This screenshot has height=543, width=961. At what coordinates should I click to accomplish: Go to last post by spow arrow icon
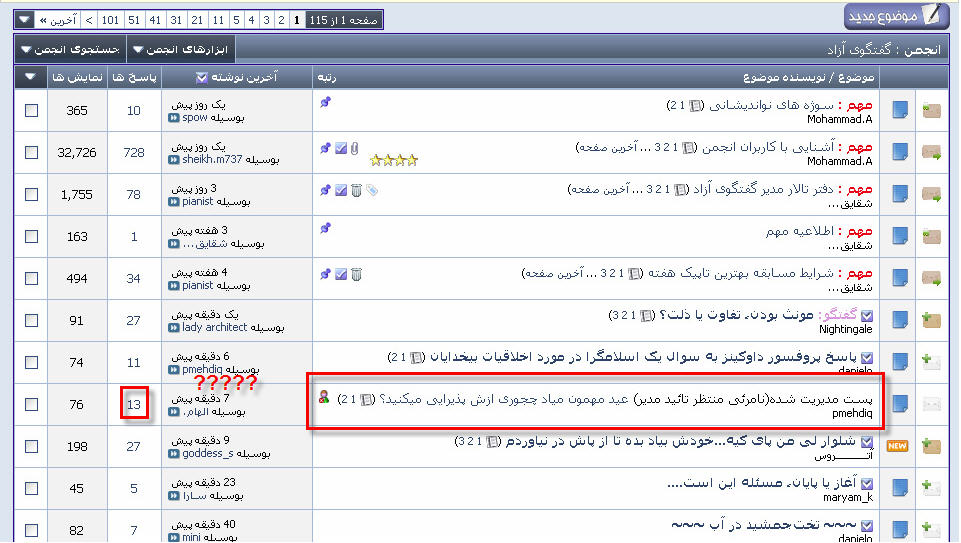click(173, 117)
